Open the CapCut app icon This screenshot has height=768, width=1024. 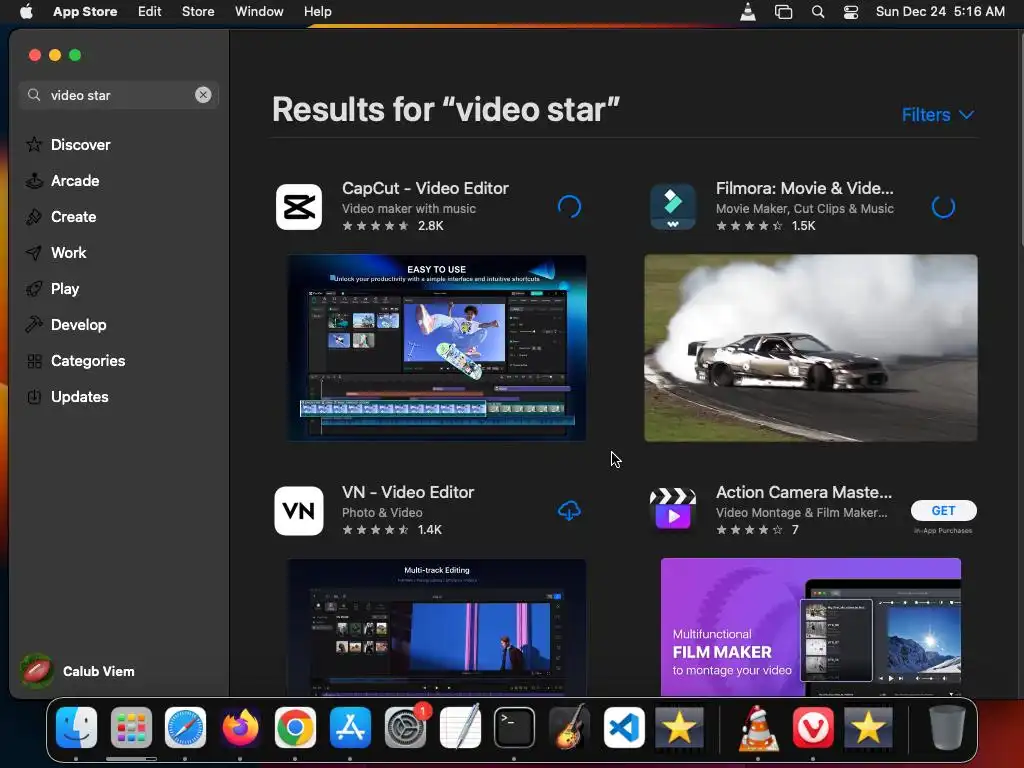(x=299, y=207)
